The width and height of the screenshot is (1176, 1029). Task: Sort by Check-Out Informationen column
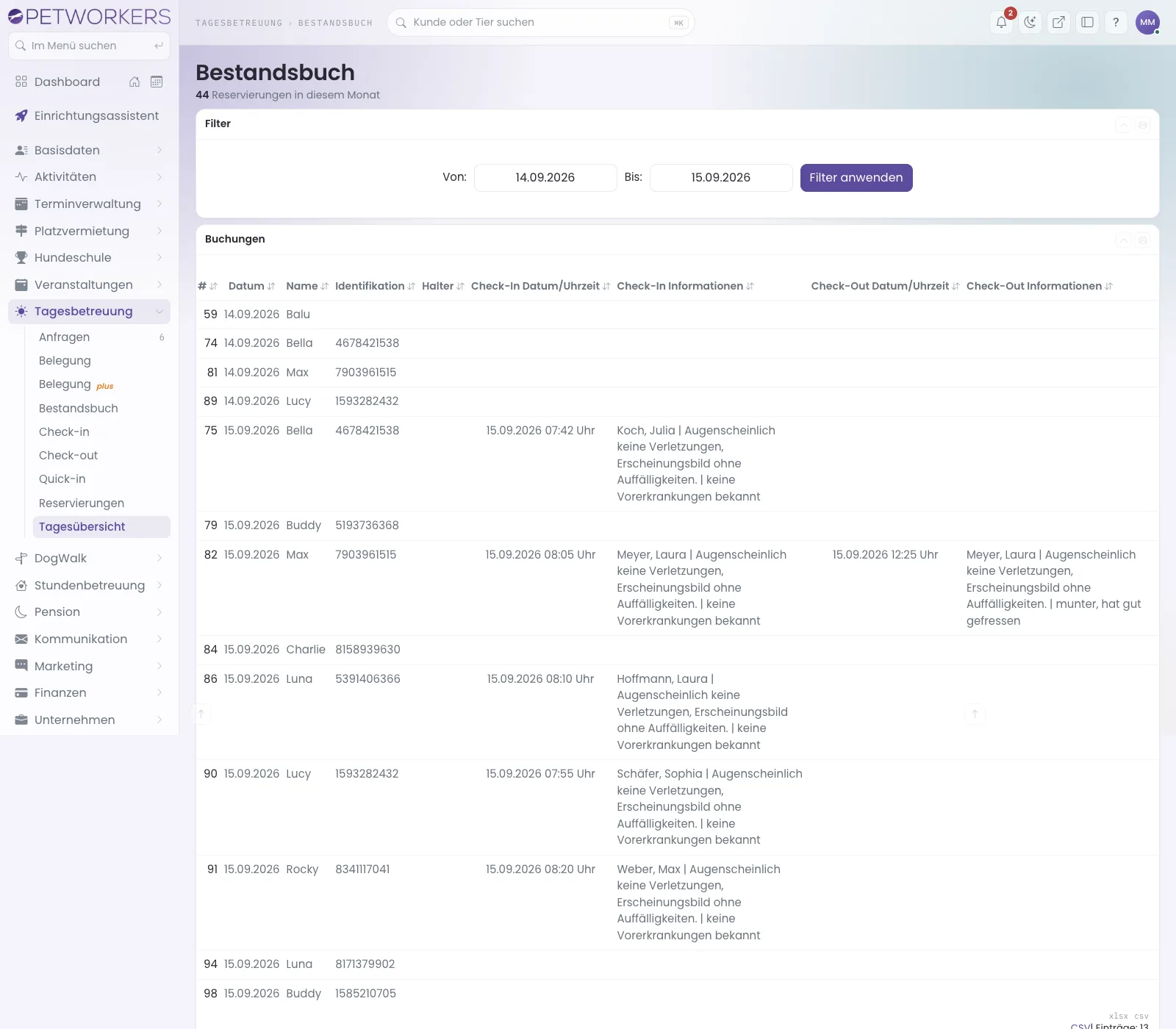point(1039,286)
